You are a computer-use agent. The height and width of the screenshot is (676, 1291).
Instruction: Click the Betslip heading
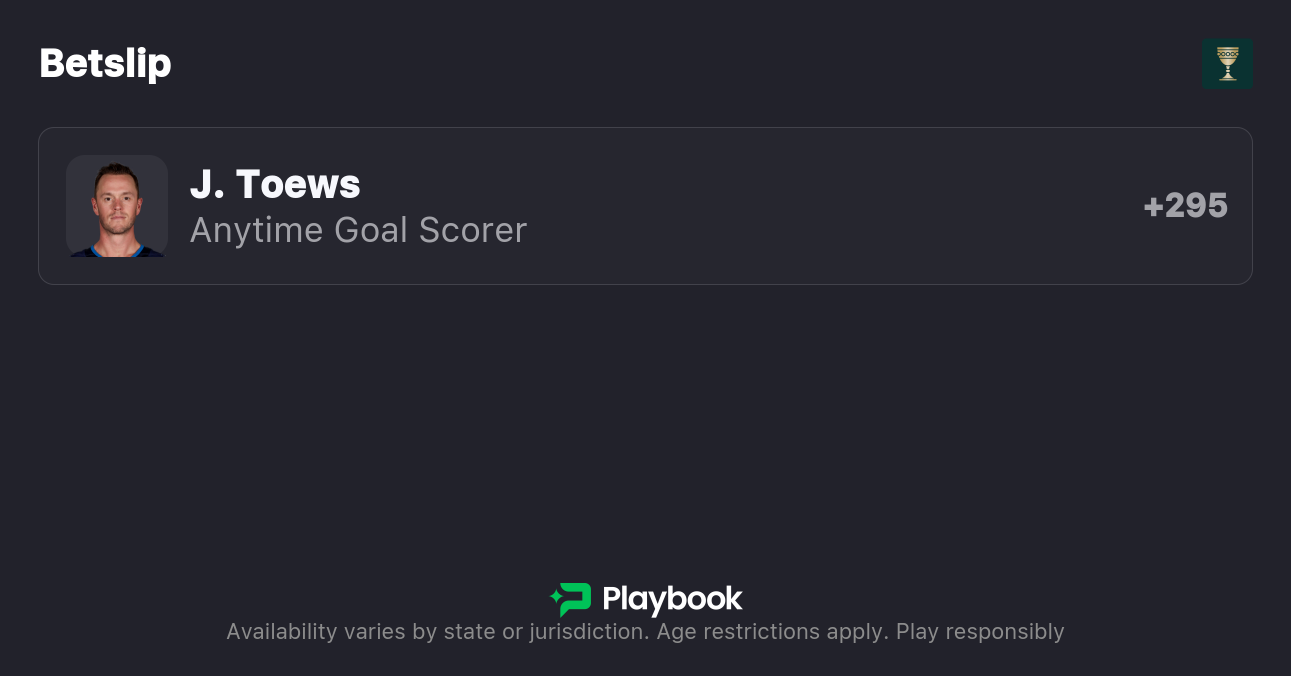[105, 63]
